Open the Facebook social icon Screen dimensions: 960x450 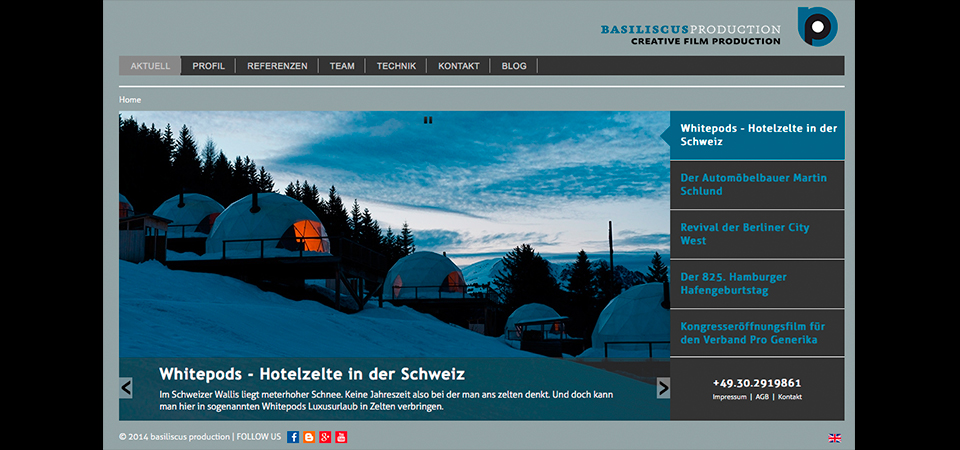click(x=293, y=437)
